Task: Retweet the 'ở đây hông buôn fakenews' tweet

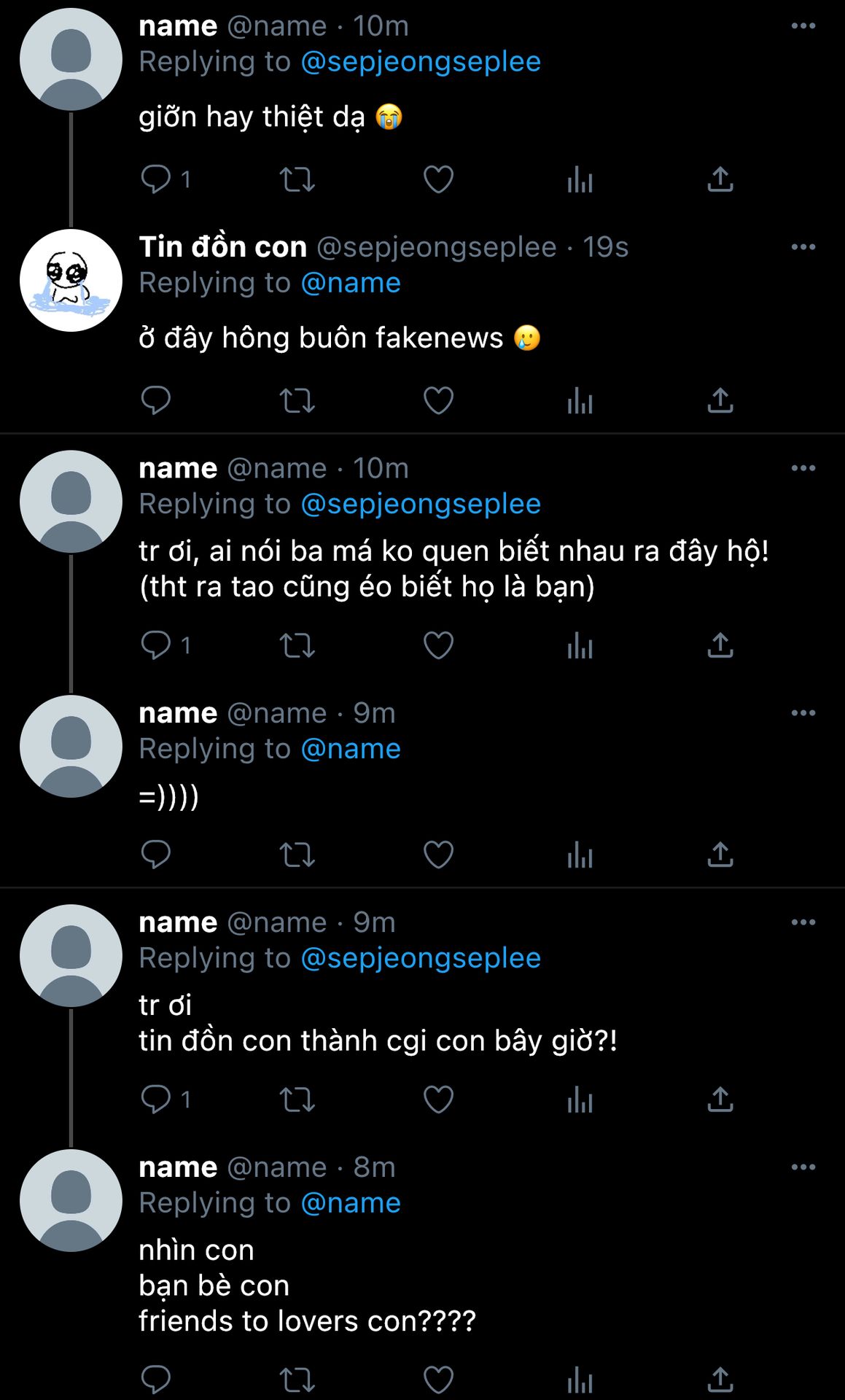Action: pos(297,400)
